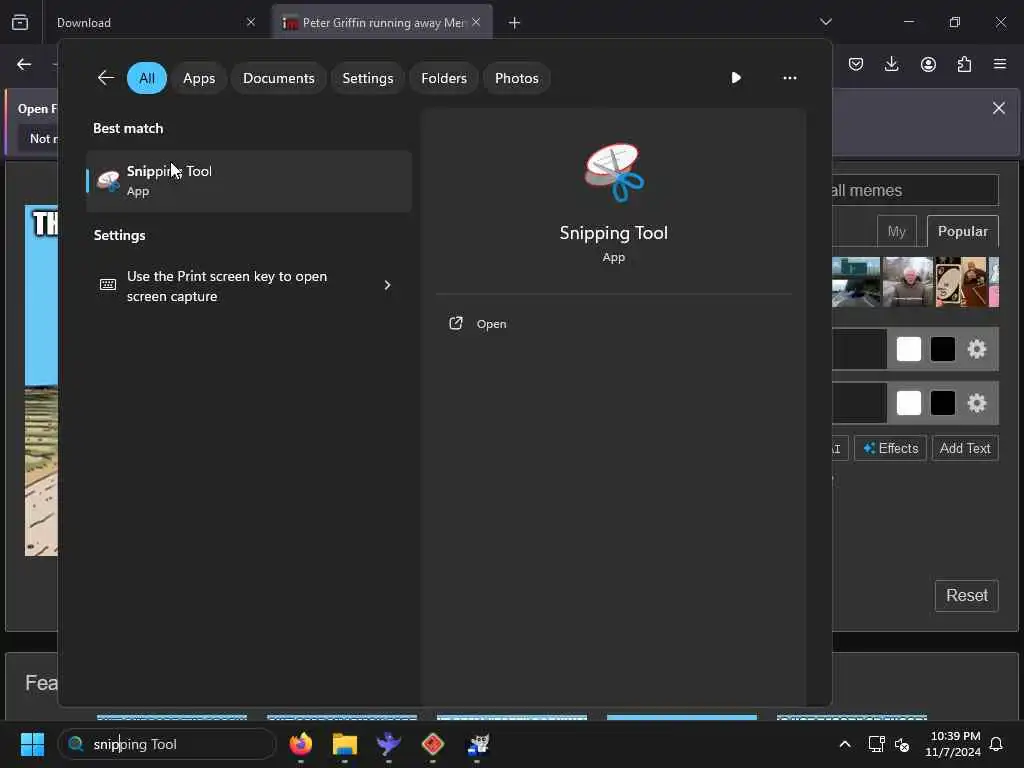Pick the UNO cards meme thumbnail
1024x768 pixels.
tap(961, 282)
